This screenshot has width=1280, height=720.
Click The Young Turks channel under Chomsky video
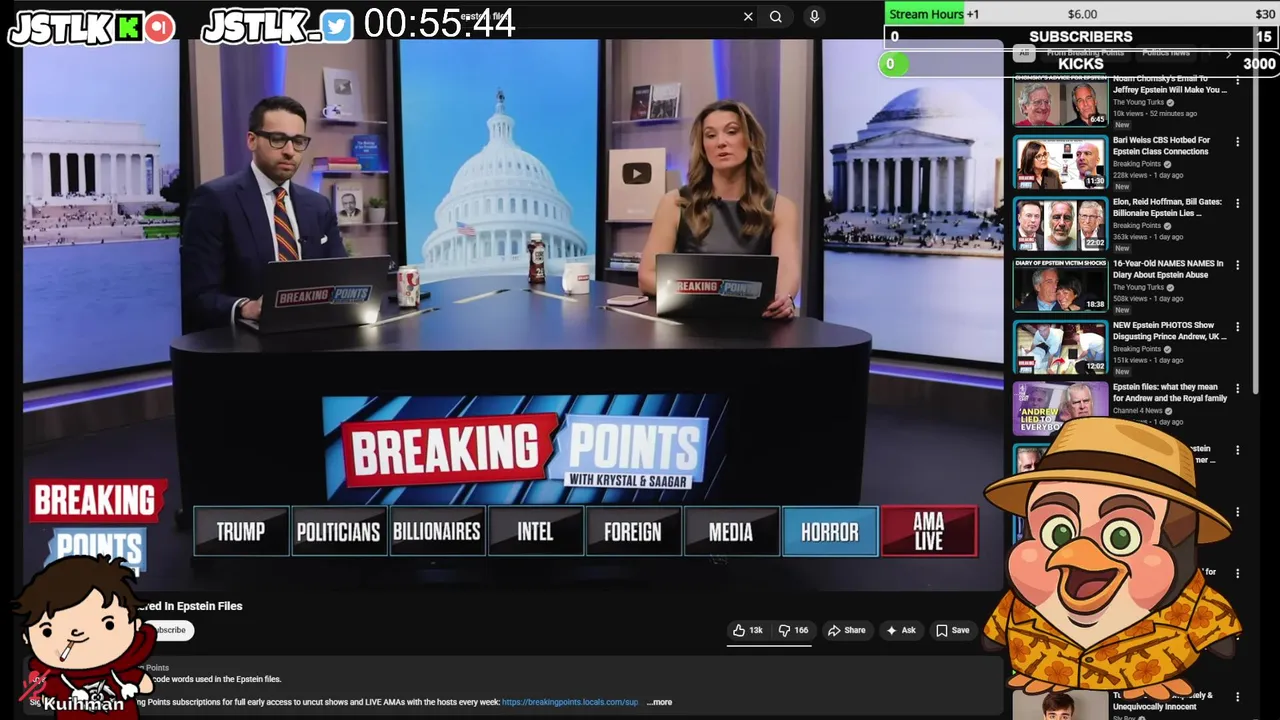click(x=1138, y=102)
